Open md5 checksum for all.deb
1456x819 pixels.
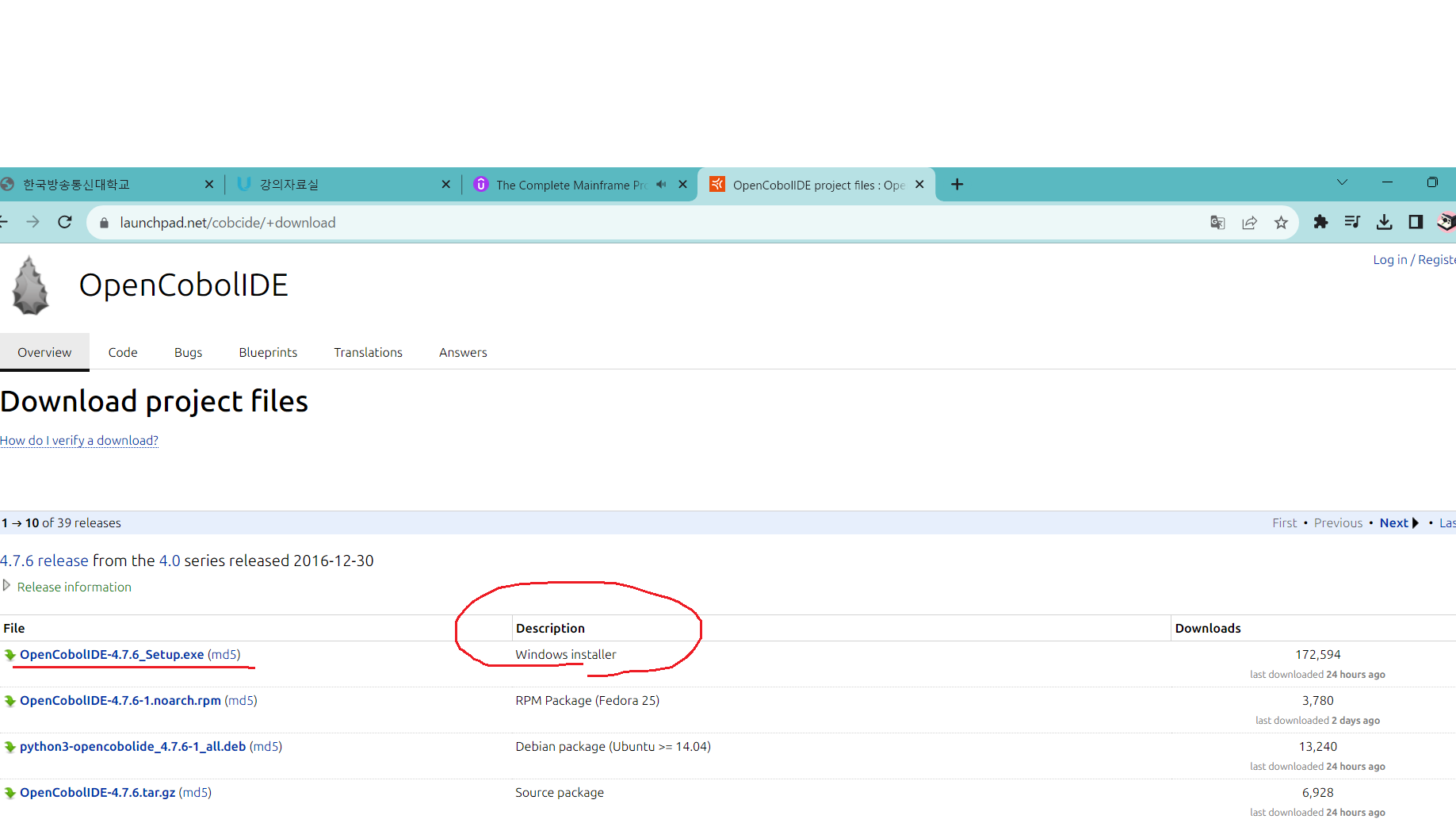coord(266,746)
